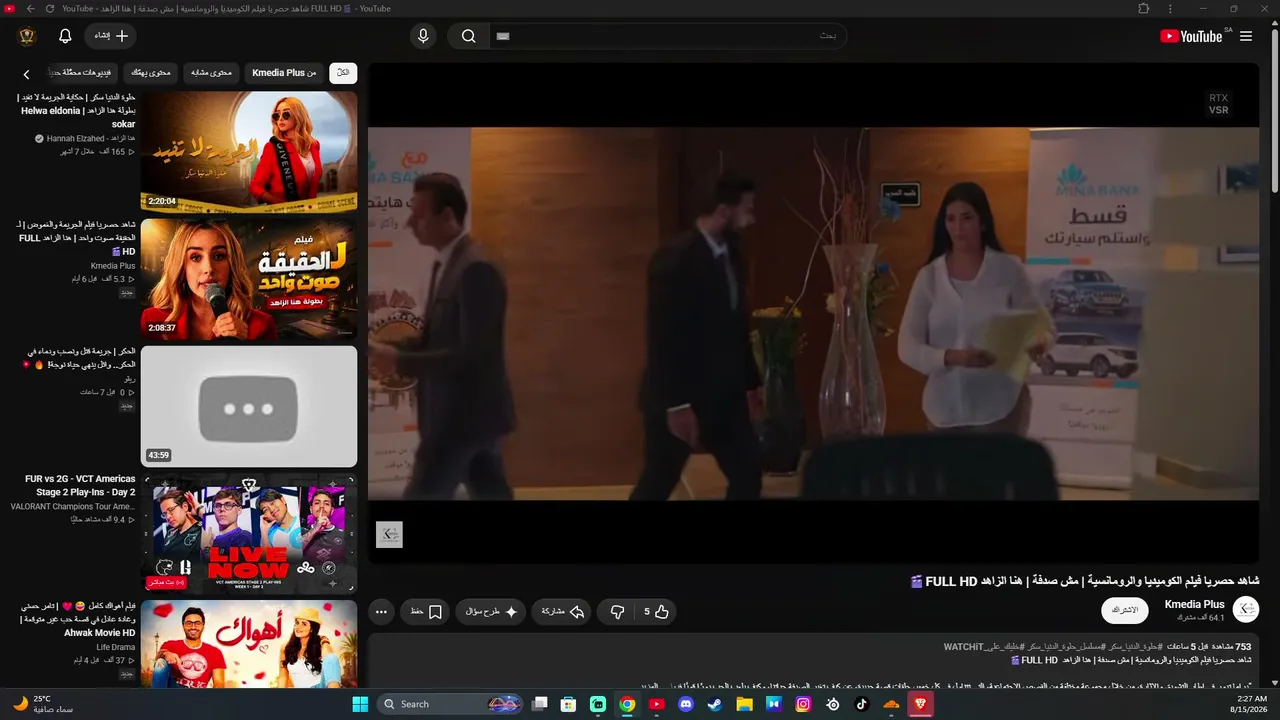
Task: Open the "Helwa eldonia sokar" video thumbnail
Action: pos(249,152)
